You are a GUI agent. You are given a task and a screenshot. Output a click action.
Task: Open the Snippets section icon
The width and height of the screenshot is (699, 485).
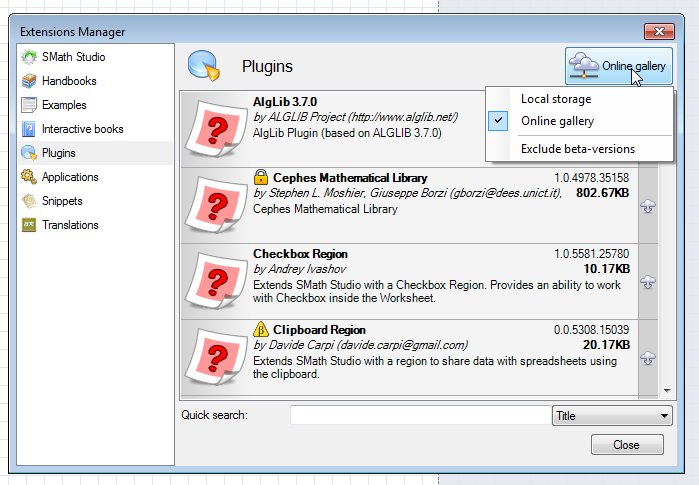click(x=29, y=201)
